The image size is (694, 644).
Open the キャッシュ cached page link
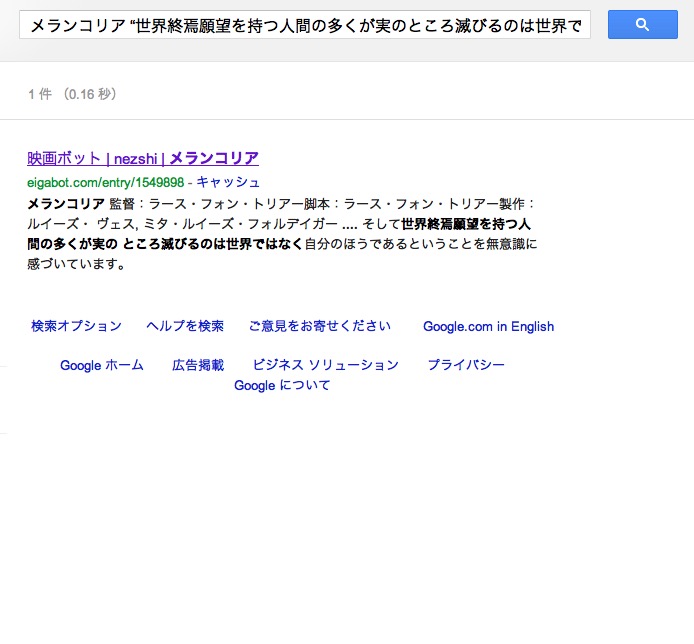[x=228, y=182]
